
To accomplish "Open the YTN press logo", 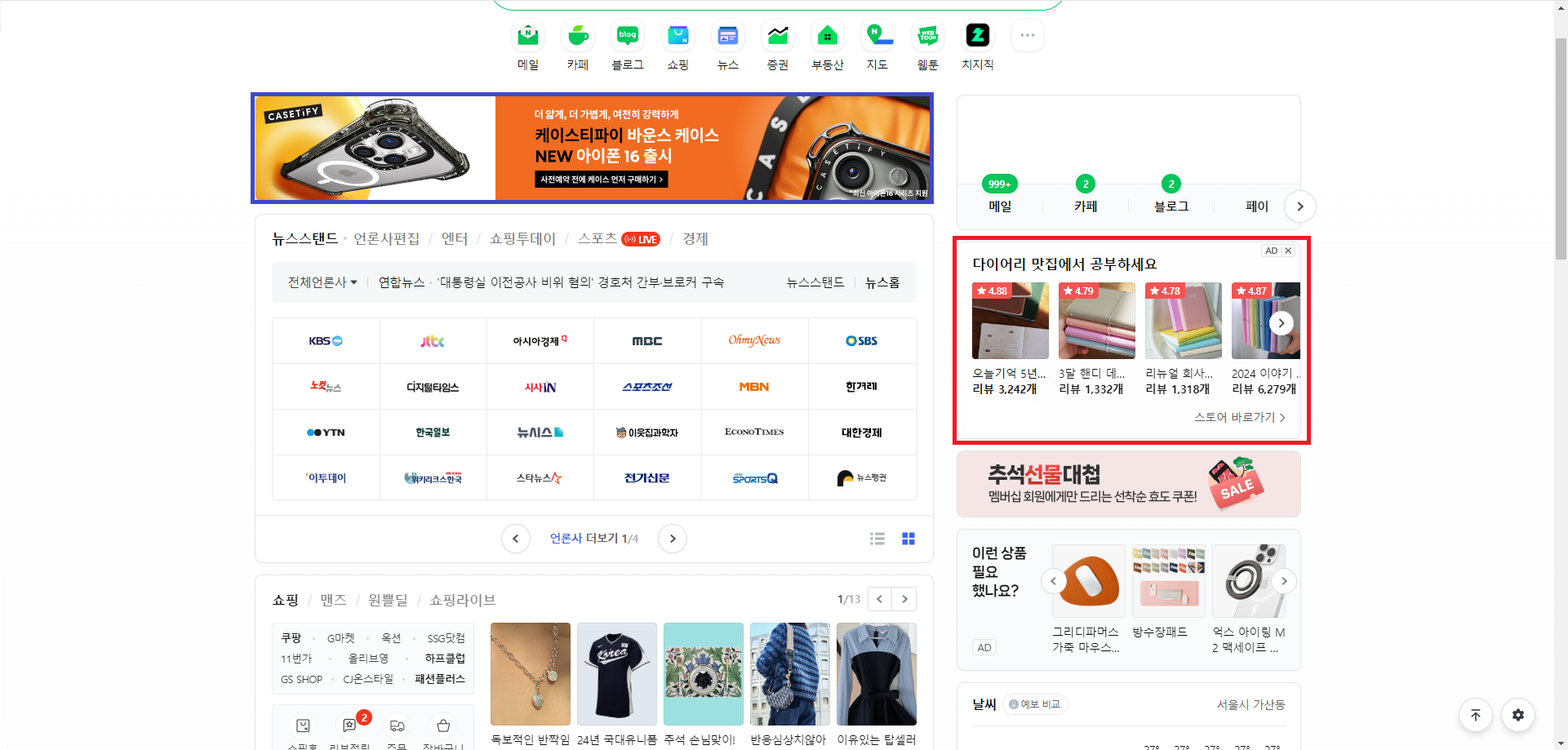I will (326, 433).
